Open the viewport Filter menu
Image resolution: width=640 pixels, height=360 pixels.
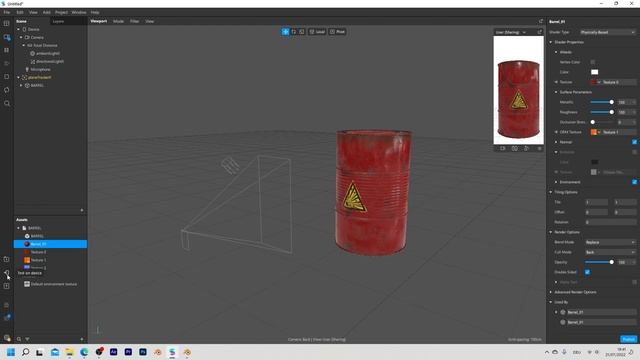point(134,21)
